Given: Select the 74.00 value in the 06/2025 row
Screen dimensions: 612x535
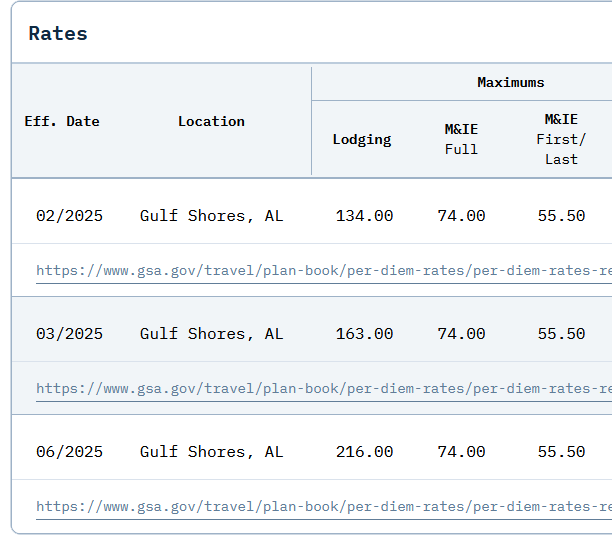Looking at the screenshot, I should pyautogui.click(x=461, y=452).
